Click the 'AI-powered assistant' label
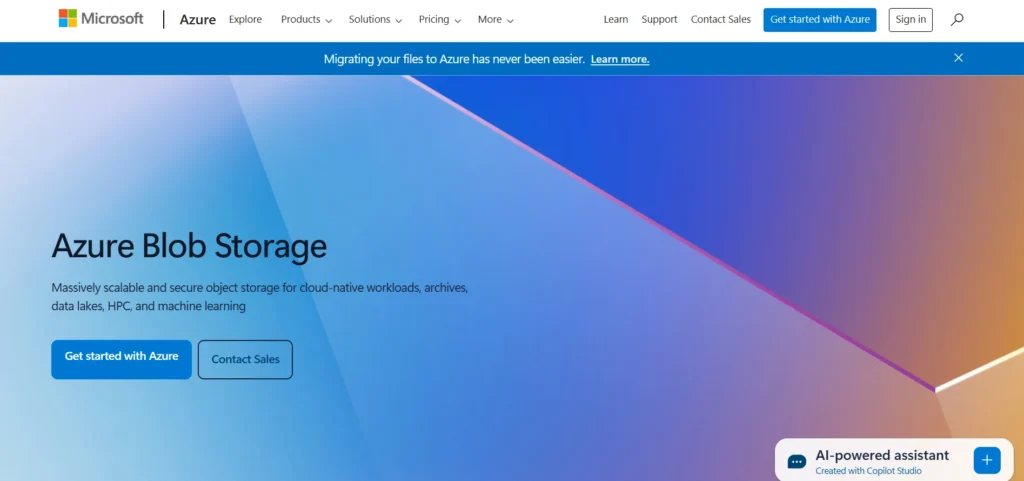 [882, 455]
